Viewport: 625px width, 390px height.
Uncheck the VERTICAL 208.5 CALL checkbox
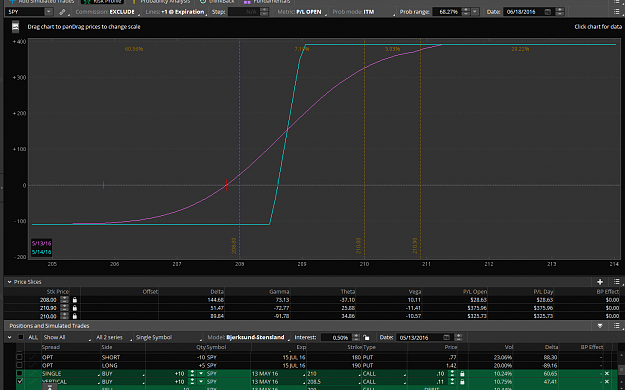19,382
